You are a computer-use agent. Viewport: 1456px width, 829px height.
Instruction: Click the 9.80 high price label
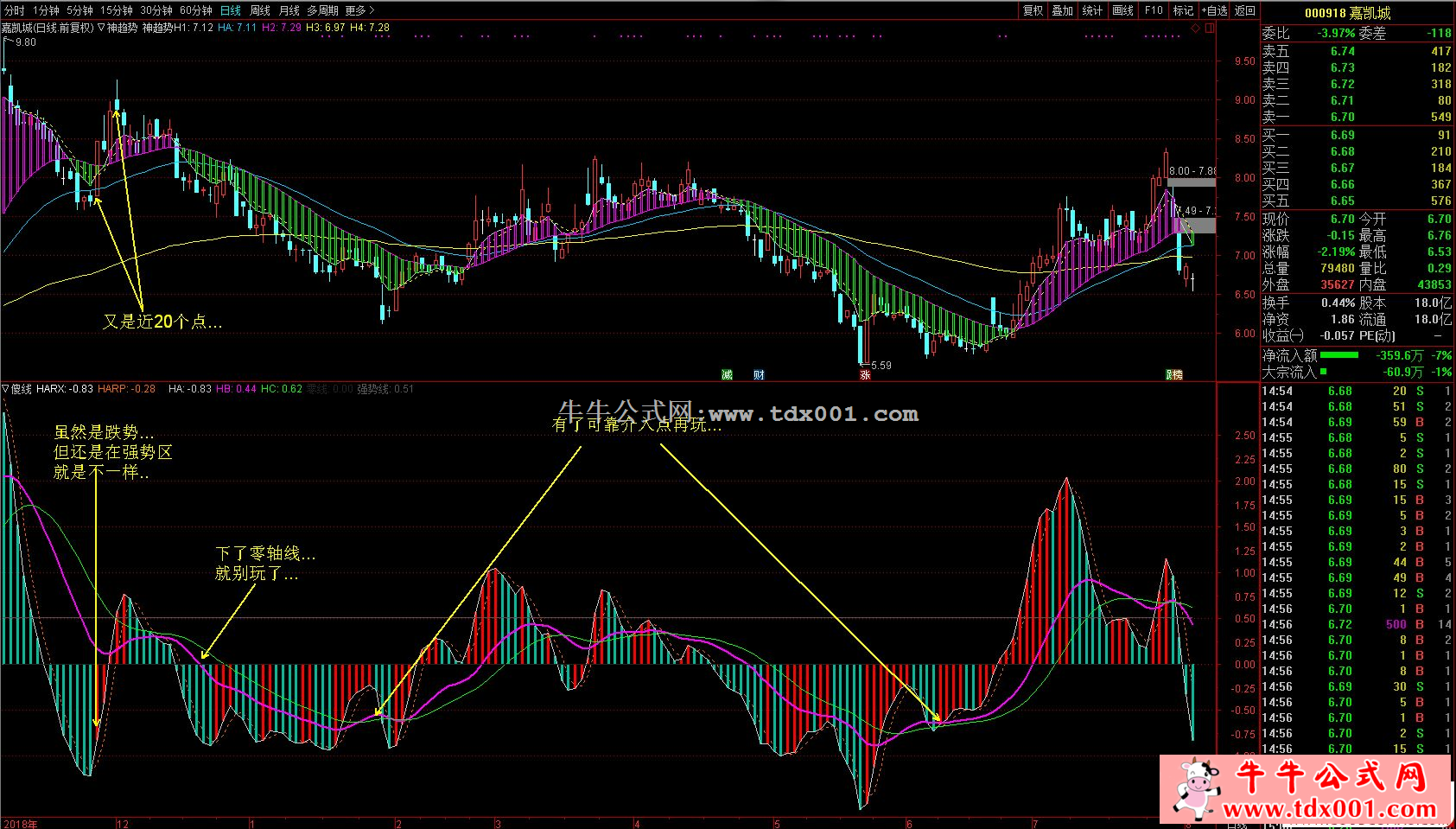26,42
